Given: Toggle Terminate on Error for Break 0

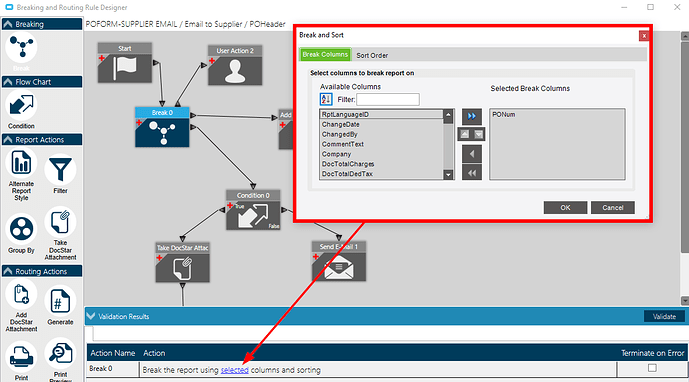Looking at the screenshot, I should tap(652, 368).
